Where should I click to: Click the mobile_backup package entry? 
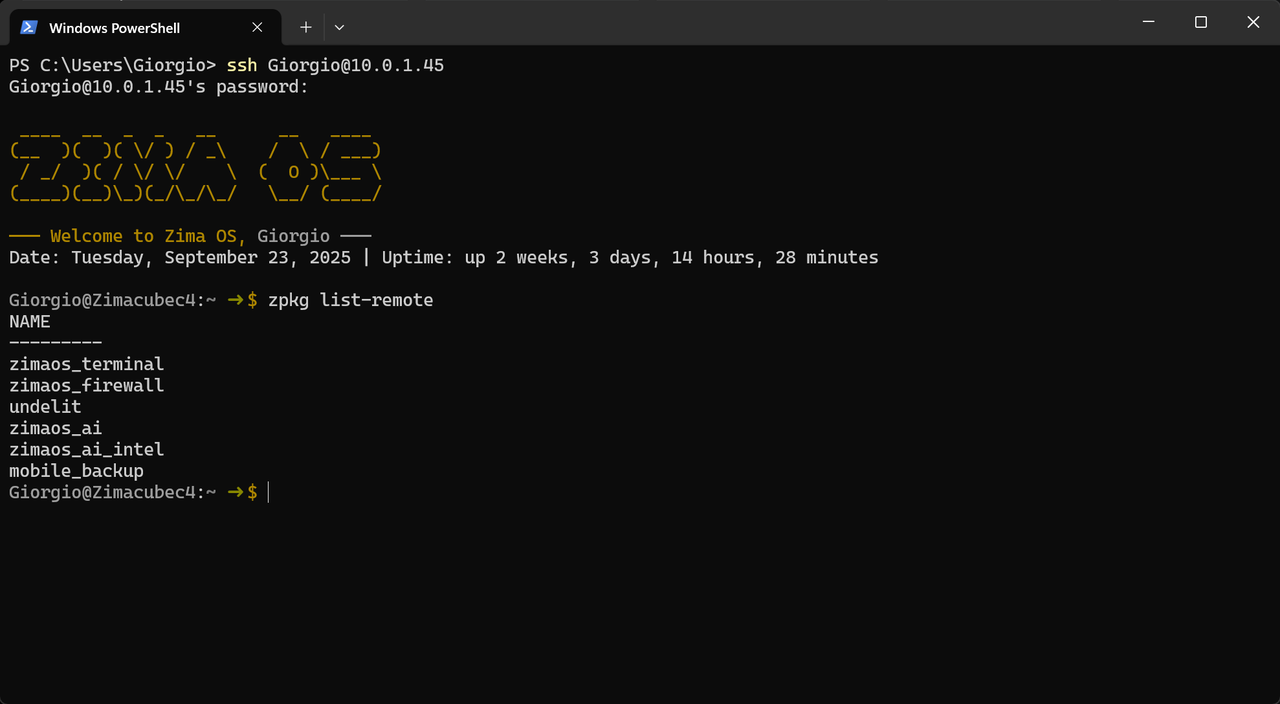coord(77,471)
